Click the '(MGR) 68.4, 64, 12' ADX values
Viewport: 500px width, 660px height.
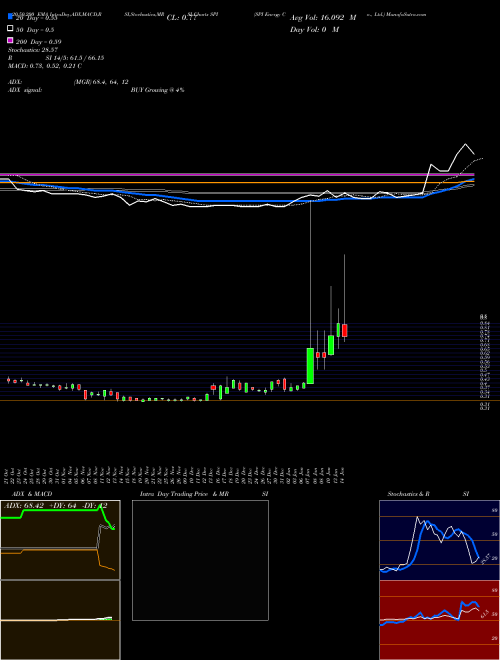(101, 82)
